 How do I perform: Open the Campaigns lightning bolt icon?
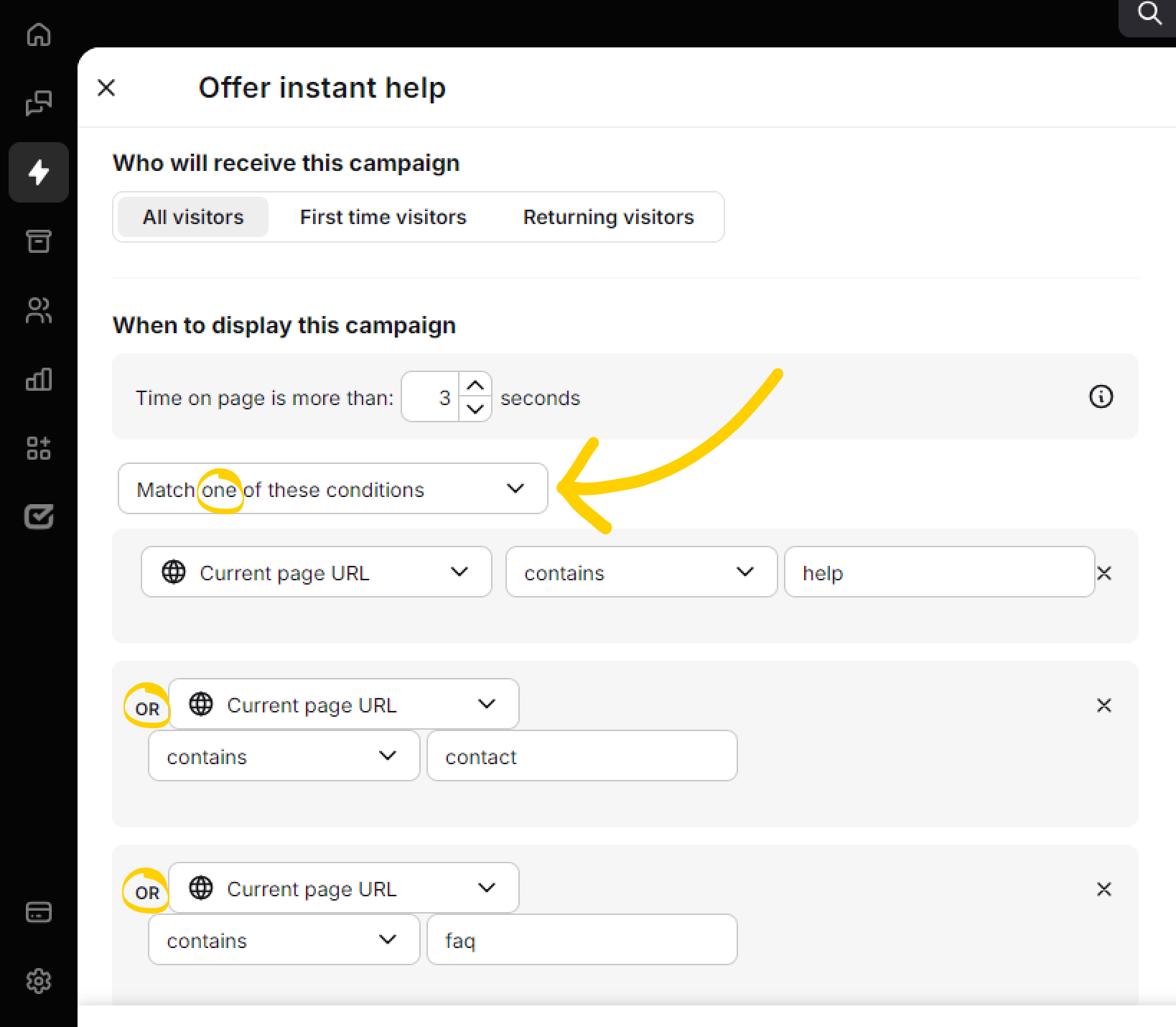39,172
